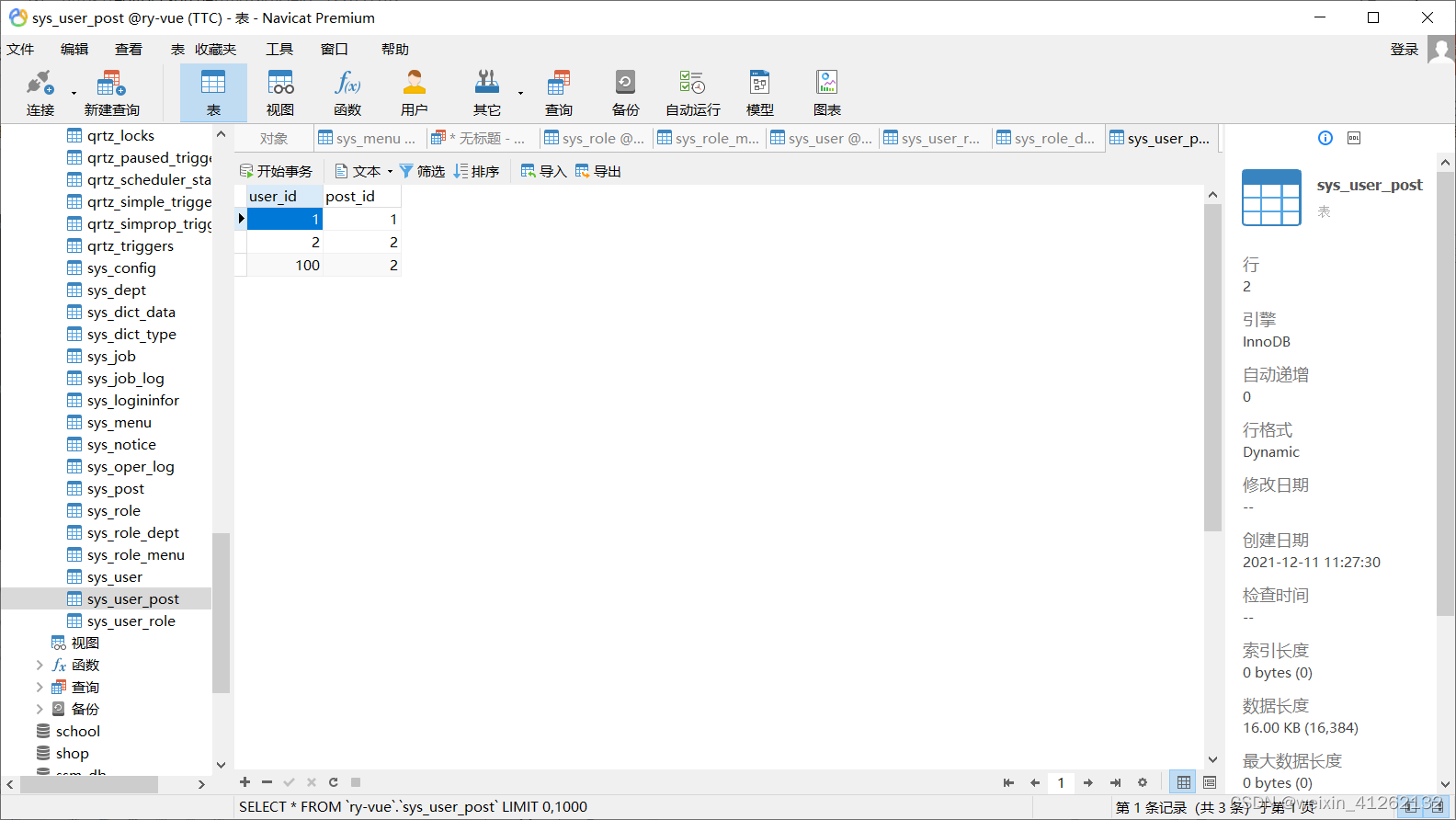Screen dimensions: 1456x820
Task: Open the dropdown arrow beside 其它
Action: coord(520,93)
